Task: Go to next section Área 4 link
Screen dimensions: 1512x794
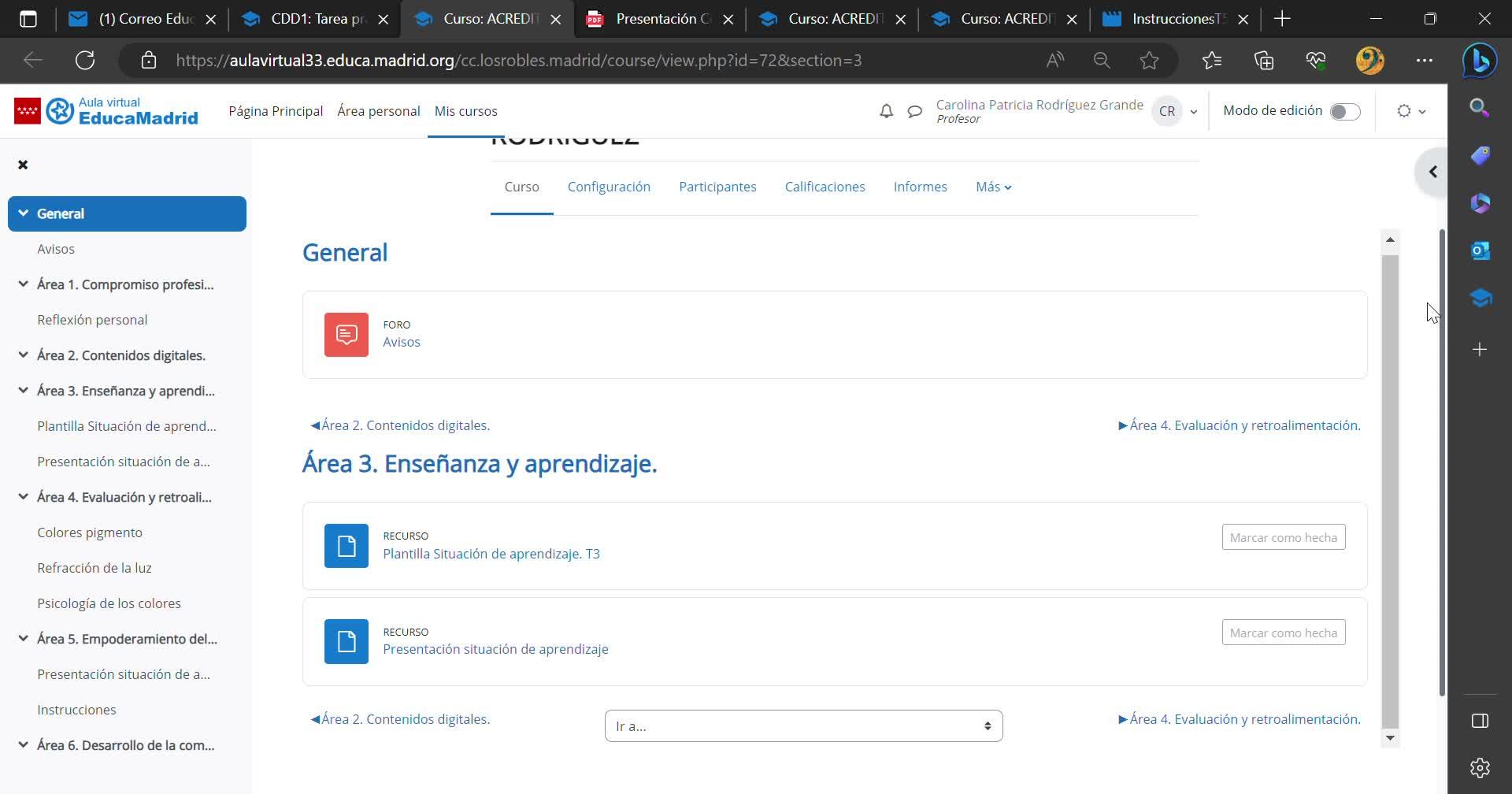Action: point(1239,425)
